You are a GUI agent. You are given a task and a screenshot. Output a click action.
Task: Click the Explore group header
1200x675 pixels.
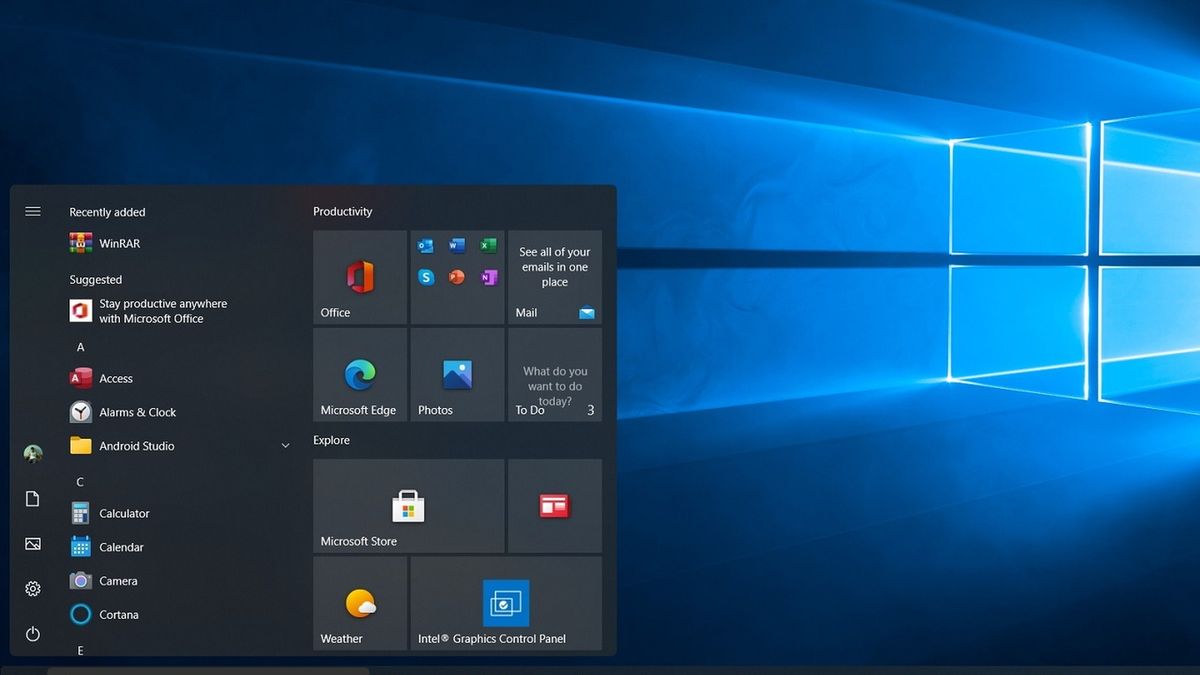331,440
